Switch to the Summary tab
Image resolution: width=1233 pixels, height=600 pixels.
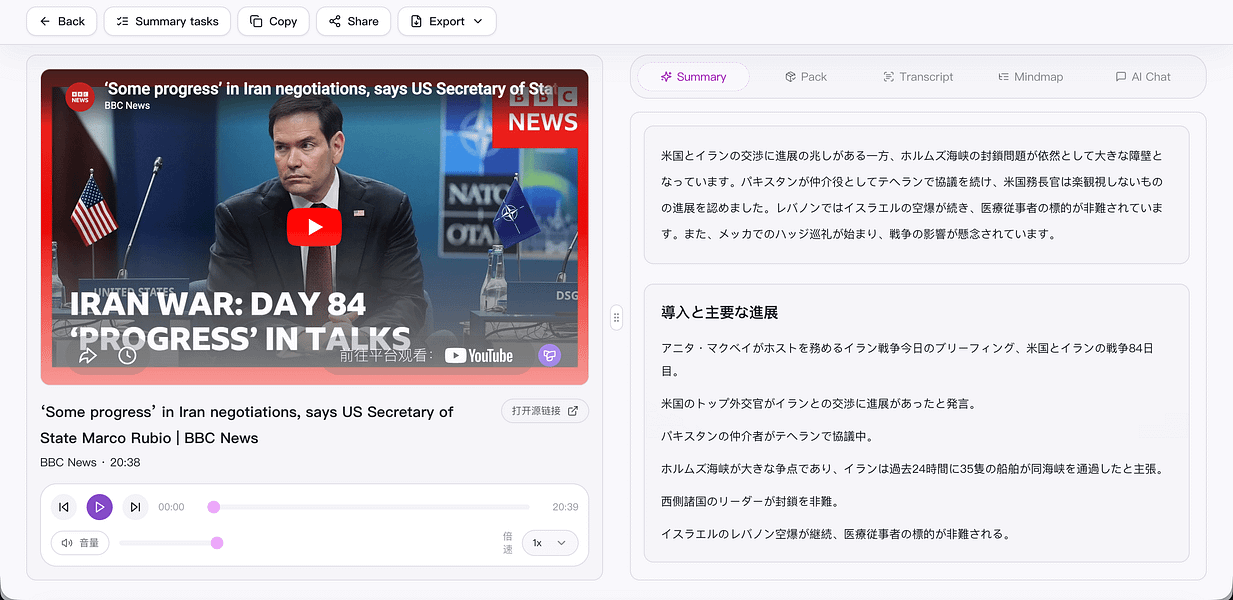[x=693, y=77]
